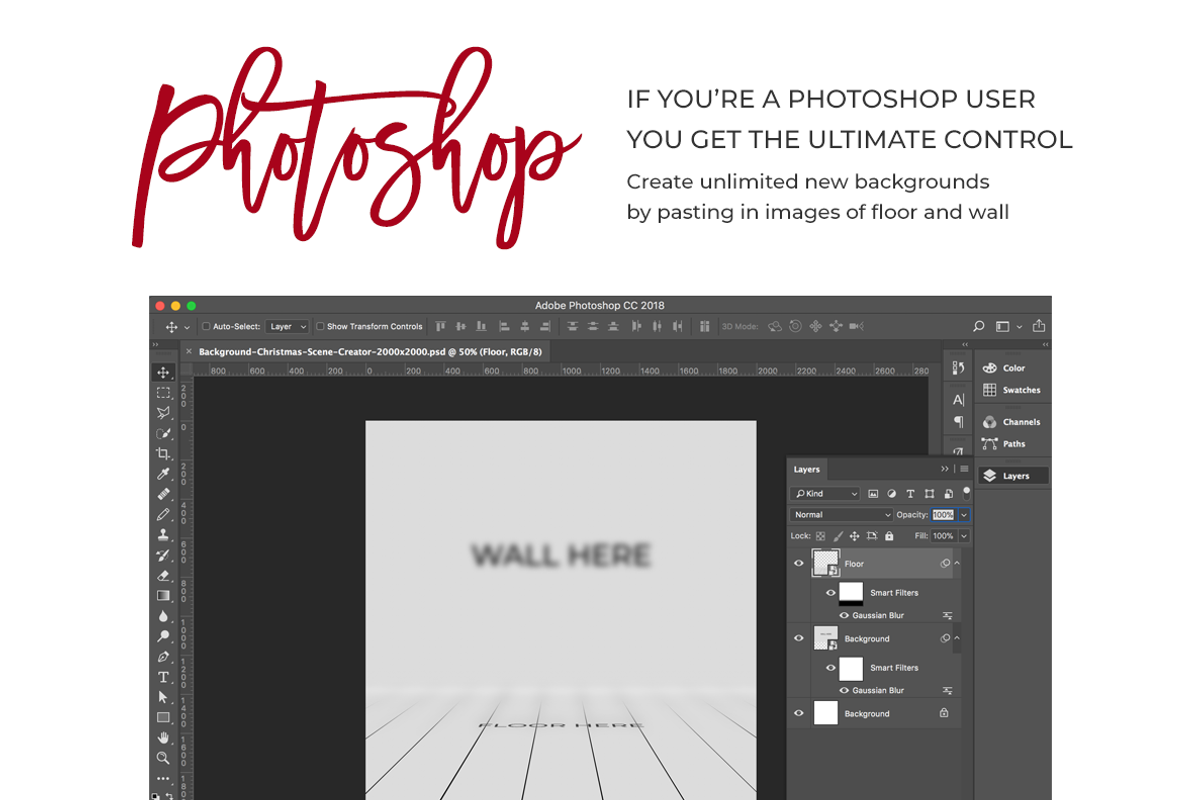The width and height of the screenshot is (1200, 800).
Task: Select the Horizontal Type tool
Action: tap(163, 677)
